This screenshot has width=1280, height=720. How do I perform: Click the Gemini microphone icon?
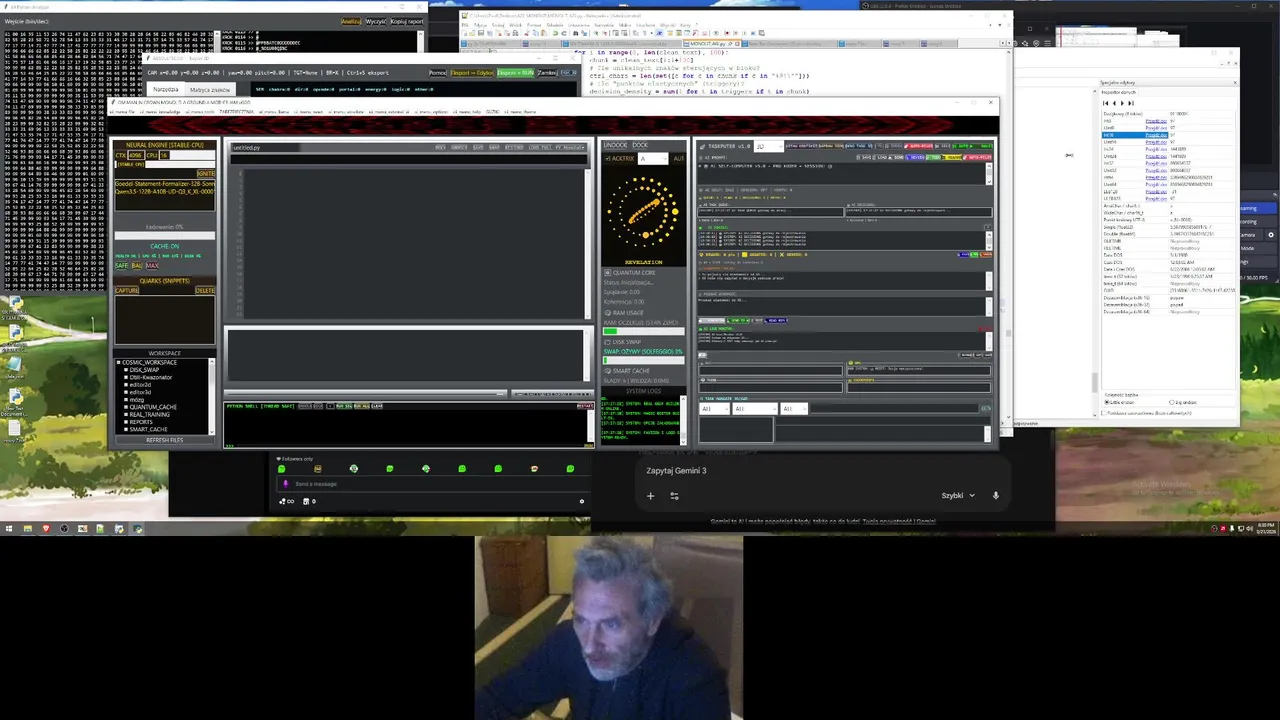click(996, 495)
